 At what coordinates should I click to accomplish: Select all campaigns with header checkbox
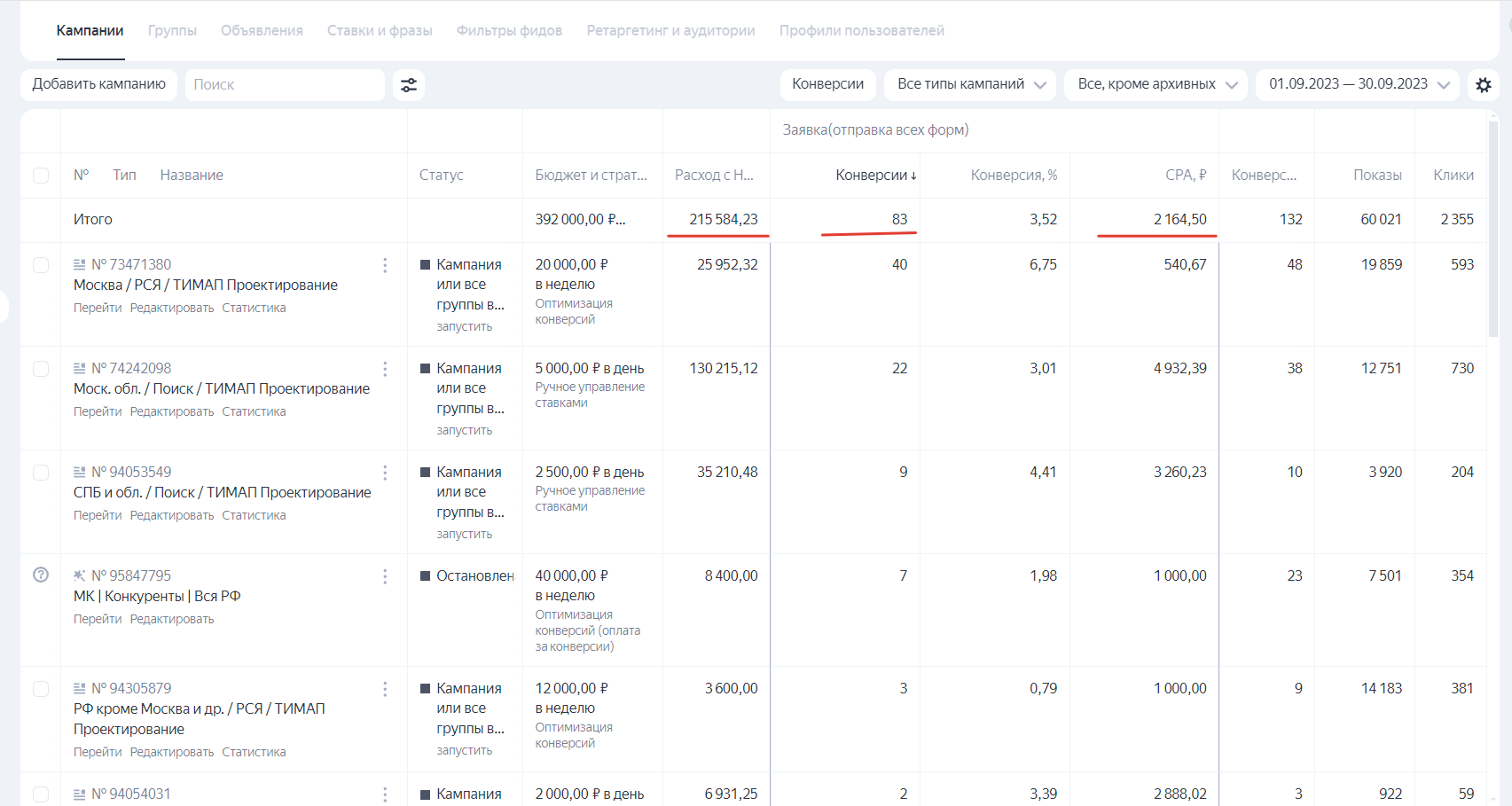click(x=41, y=176)
